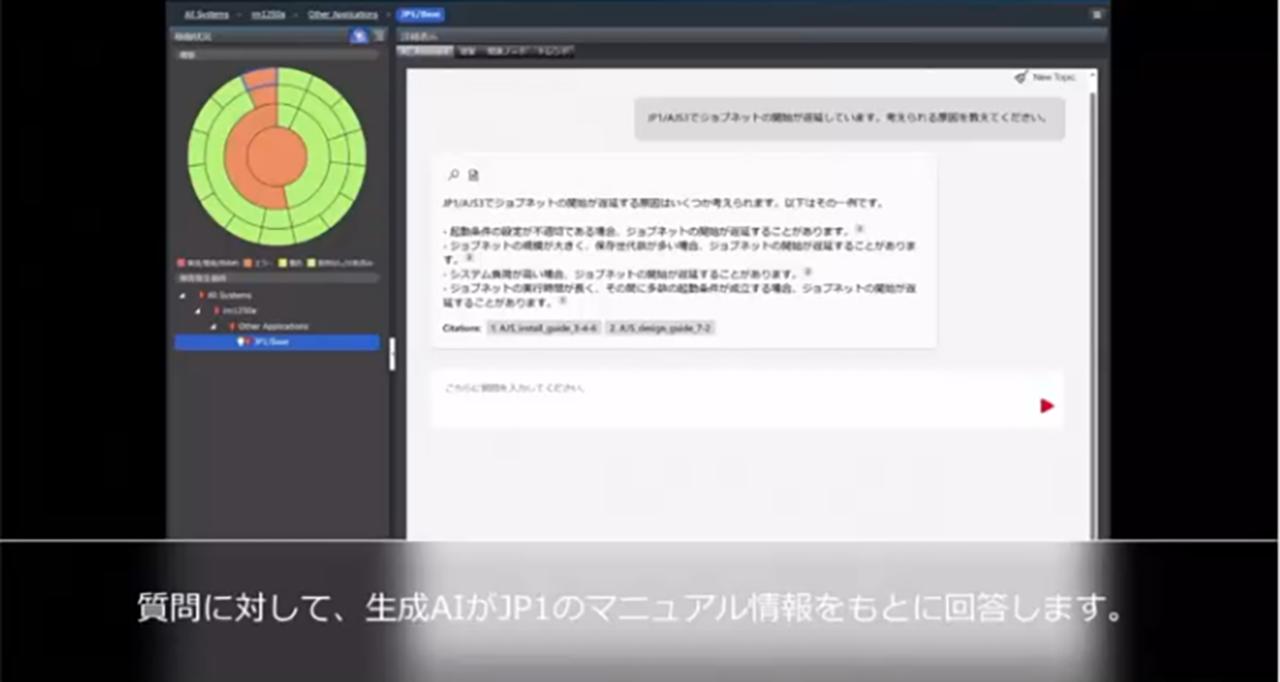Image resolution: width=1280 pixels, height=682 pixels.
Task: Collapse the im1250a tree node
Action: (x=198, y=311)
